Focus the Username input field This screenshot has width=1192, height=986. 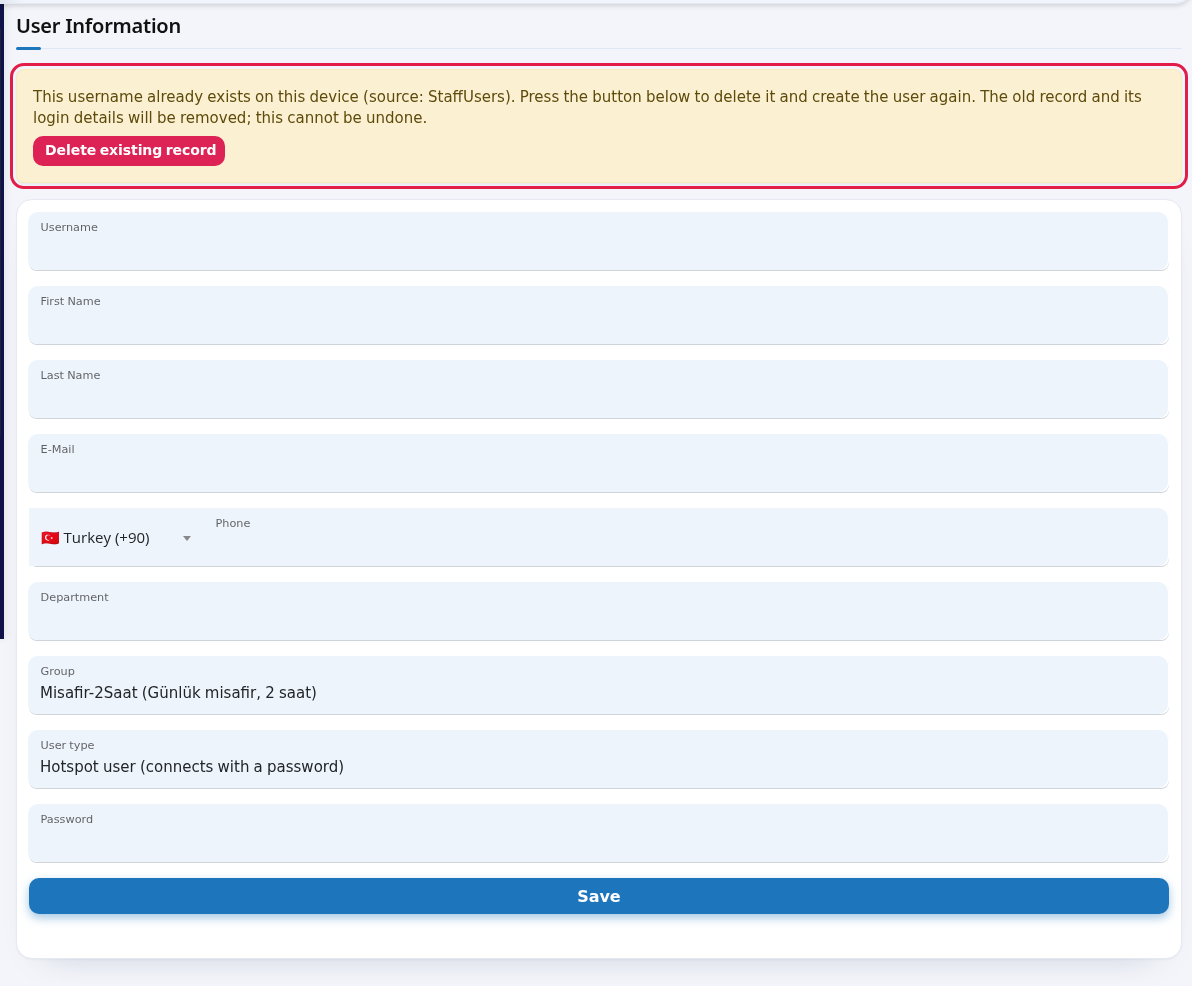[598, 241]
